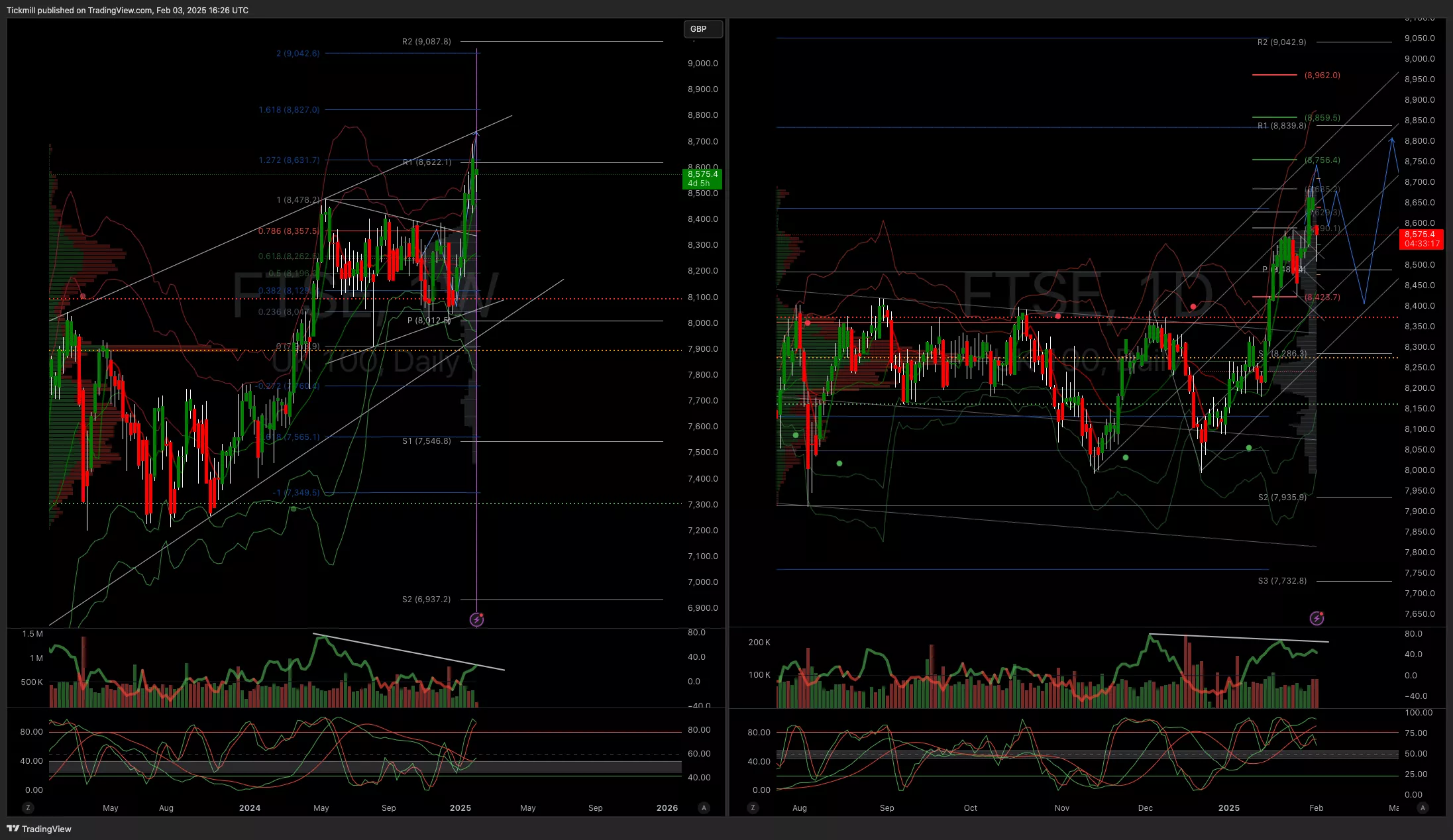The image size is (1453, 840).
Task: Click the Feb label on daily time axis
Action: 1316,808
